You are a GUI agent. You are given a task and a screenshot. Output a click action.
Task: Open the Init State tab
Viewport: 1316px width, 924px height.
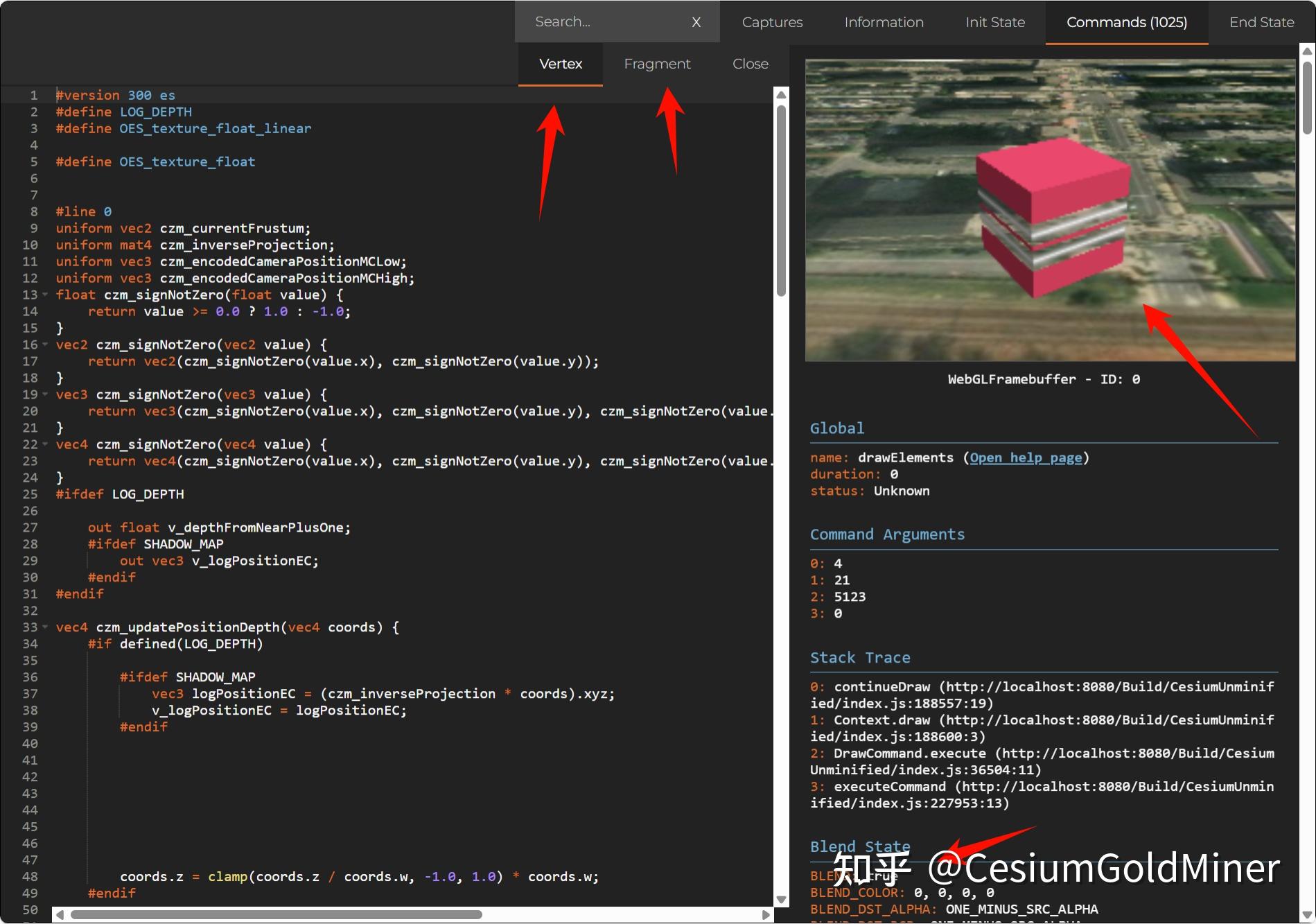(994, 21)
